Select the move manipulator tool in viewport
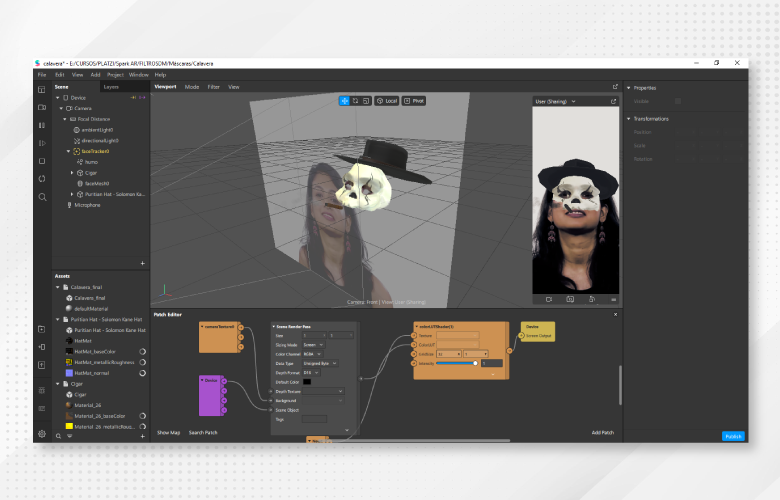Image resolution: width=780 pixels, height=500 pixels. point(344,101)
